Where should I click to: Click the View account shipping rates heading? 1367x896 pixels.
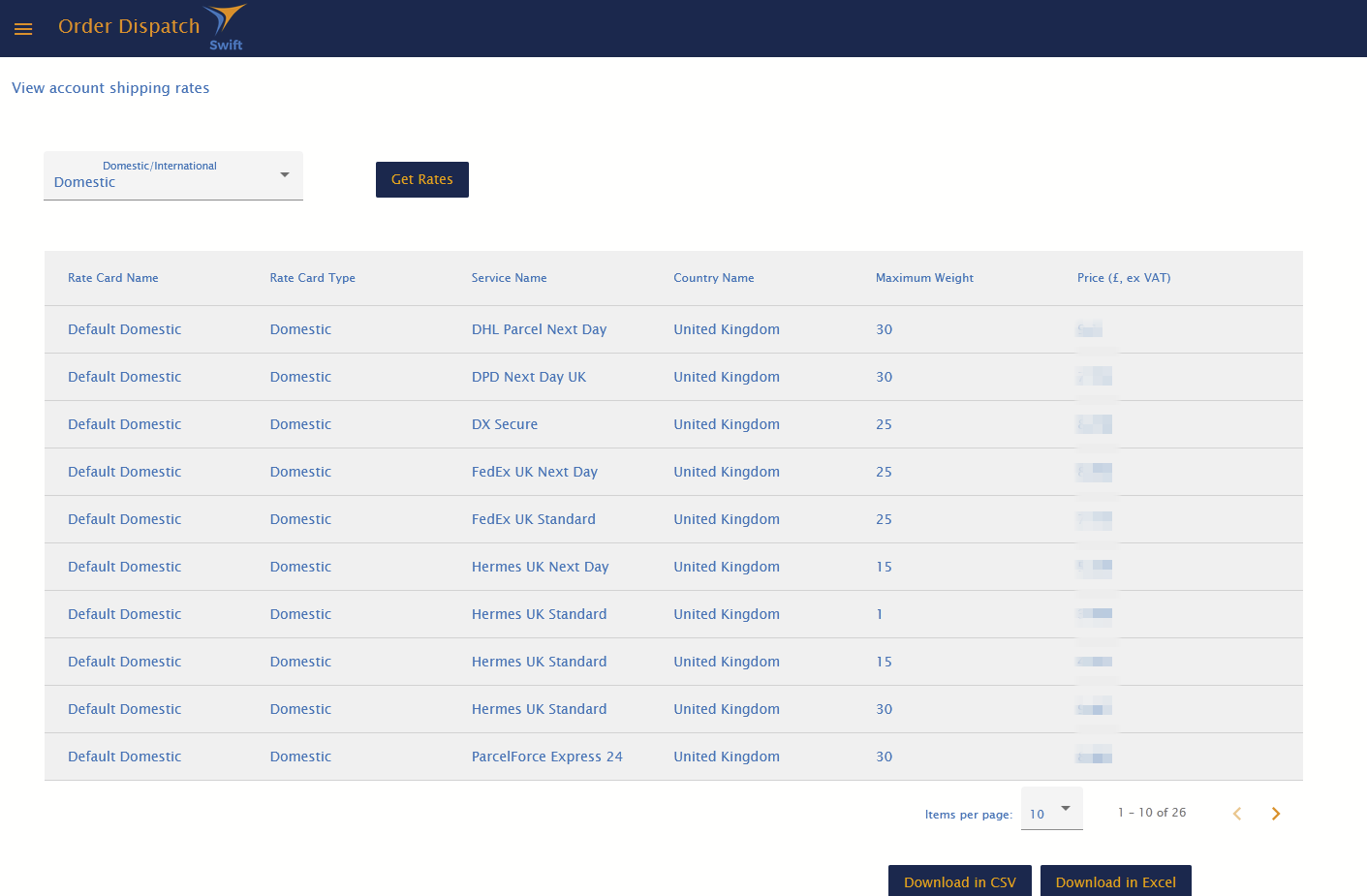point(110,88)
